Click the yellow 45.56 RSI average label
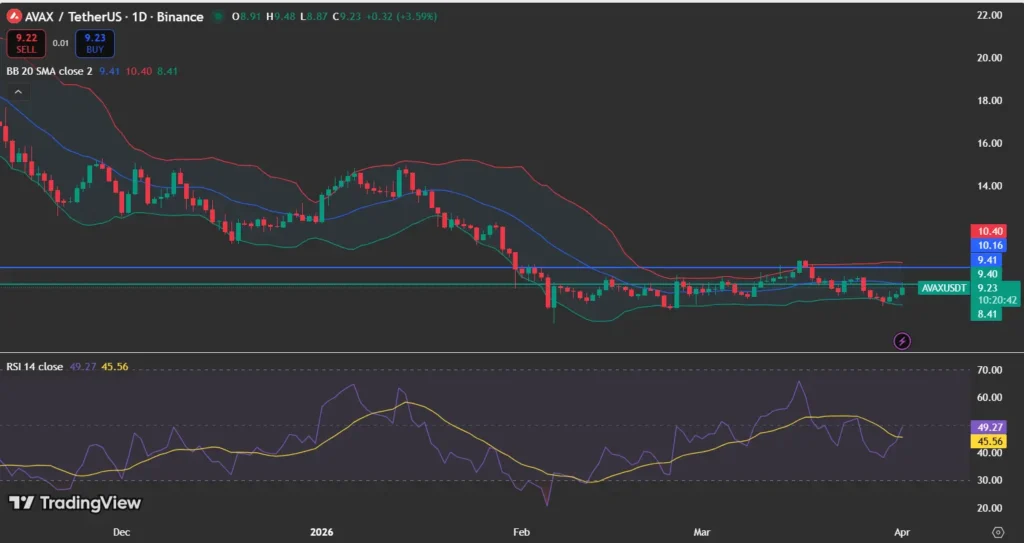 [x=988, y=441]
